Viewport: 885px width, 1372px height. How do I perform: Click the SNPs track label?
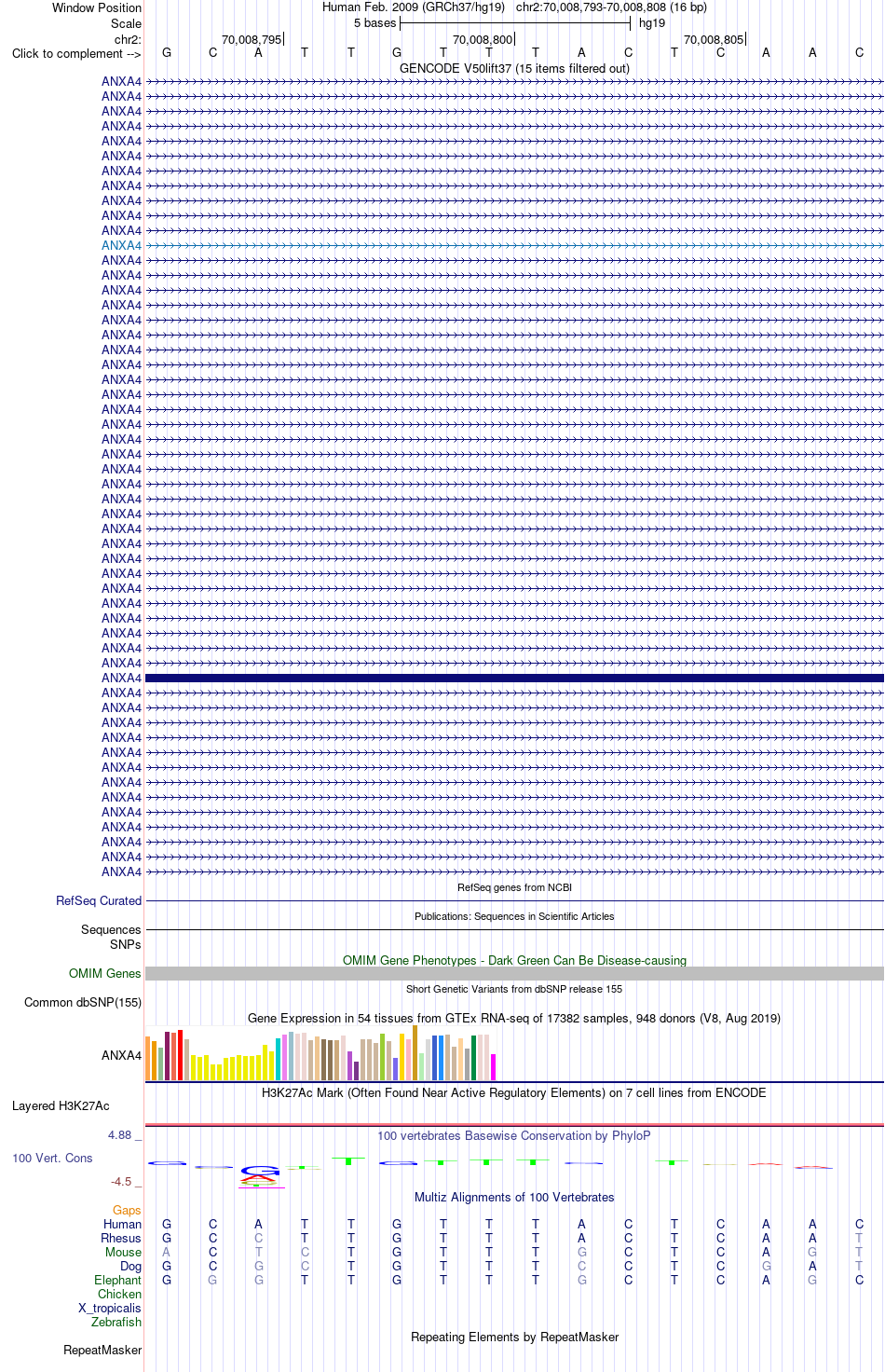[x=126, y=944]
